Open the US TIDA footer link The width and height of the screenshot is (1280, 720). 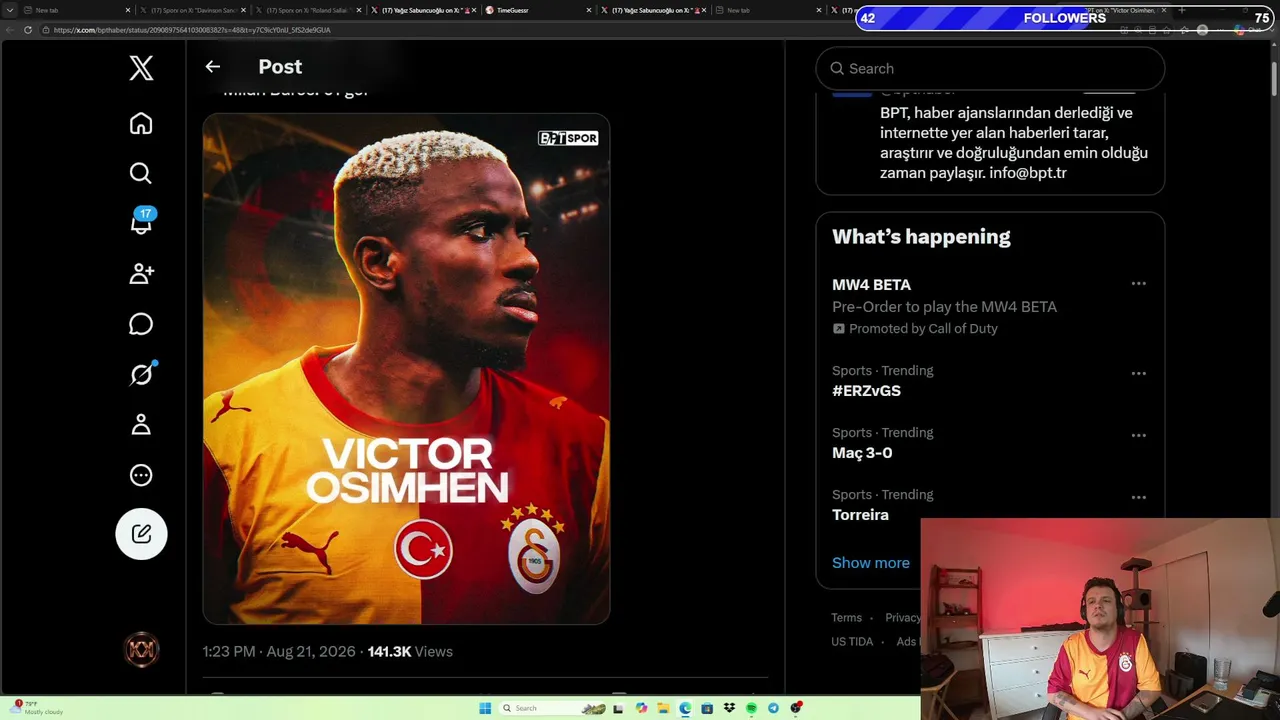(x=852, y=642)
